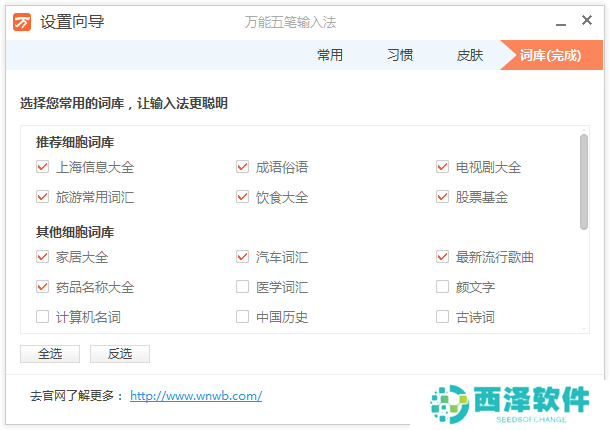The height and width of the screenshot is (430, 610).
Task: Disable 旅游常用词汇 dictionary
Action: tap(42, 197)
